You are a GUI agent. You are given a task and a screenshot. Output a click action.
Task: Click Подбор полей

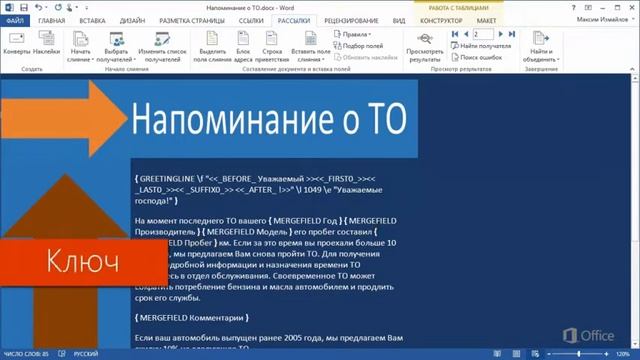(358, 46)
